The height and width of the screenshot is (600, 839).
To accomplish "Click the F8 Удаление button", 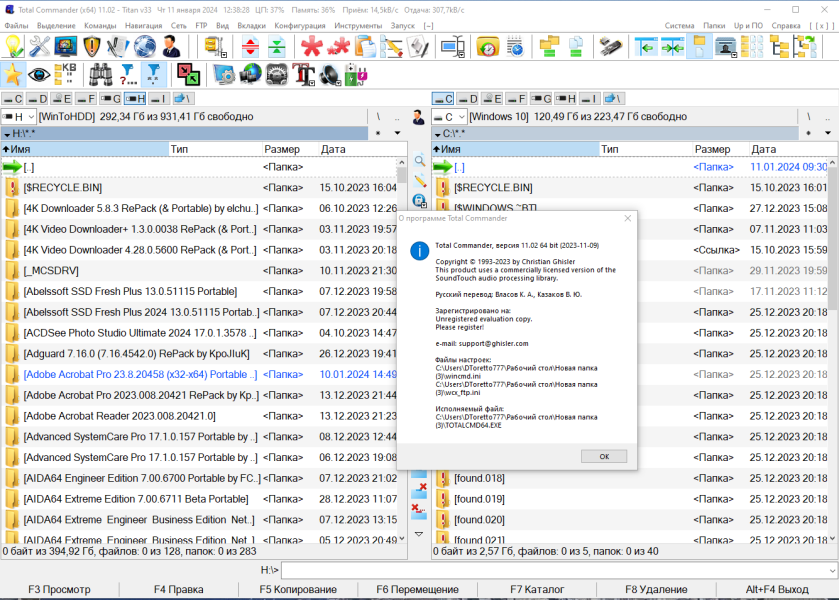I will pos(656,589).
